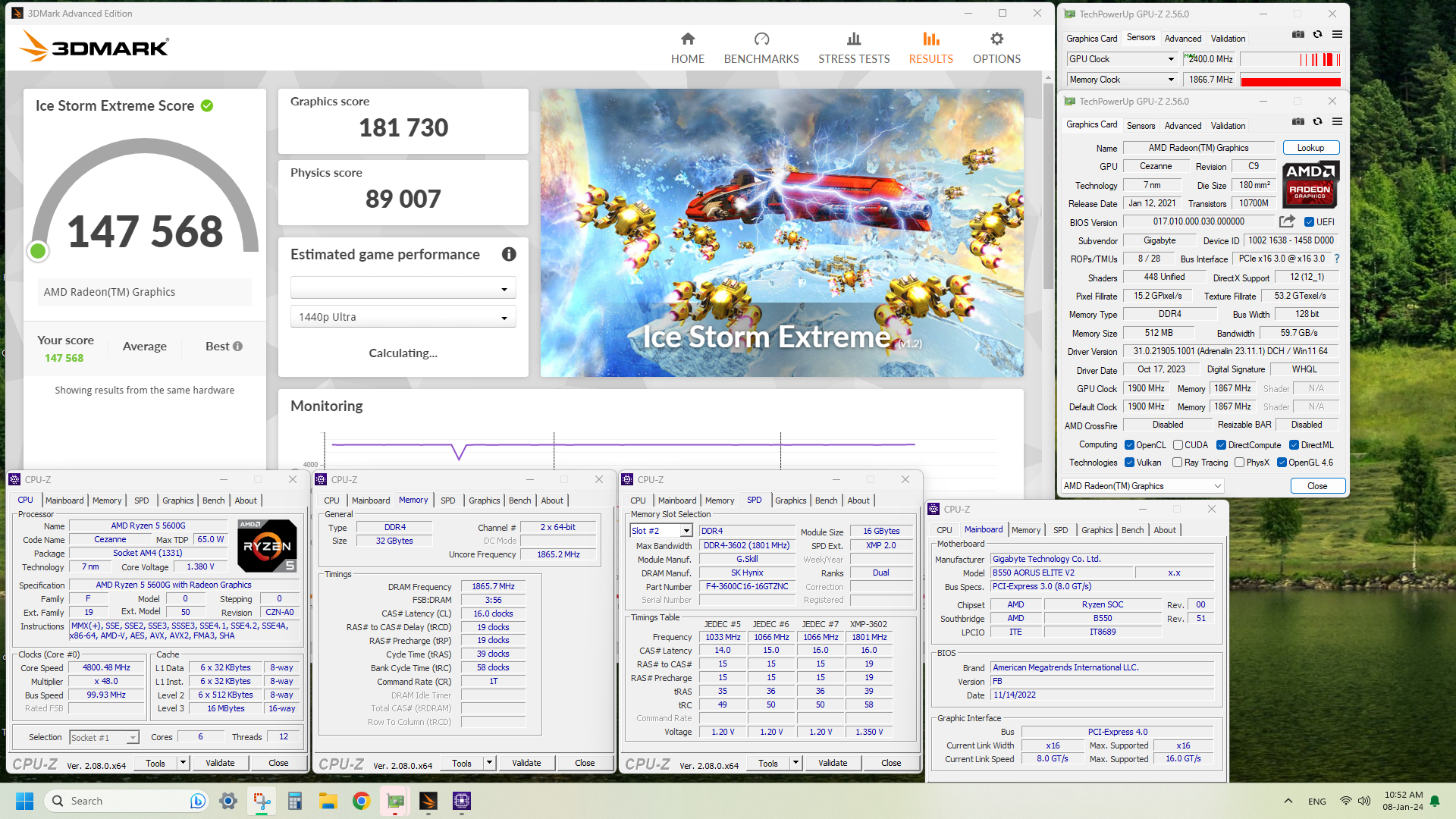
Task: Take a screenshot with the GPU-Z Graphics Card camera icon
Action: tap(1298, 122)
